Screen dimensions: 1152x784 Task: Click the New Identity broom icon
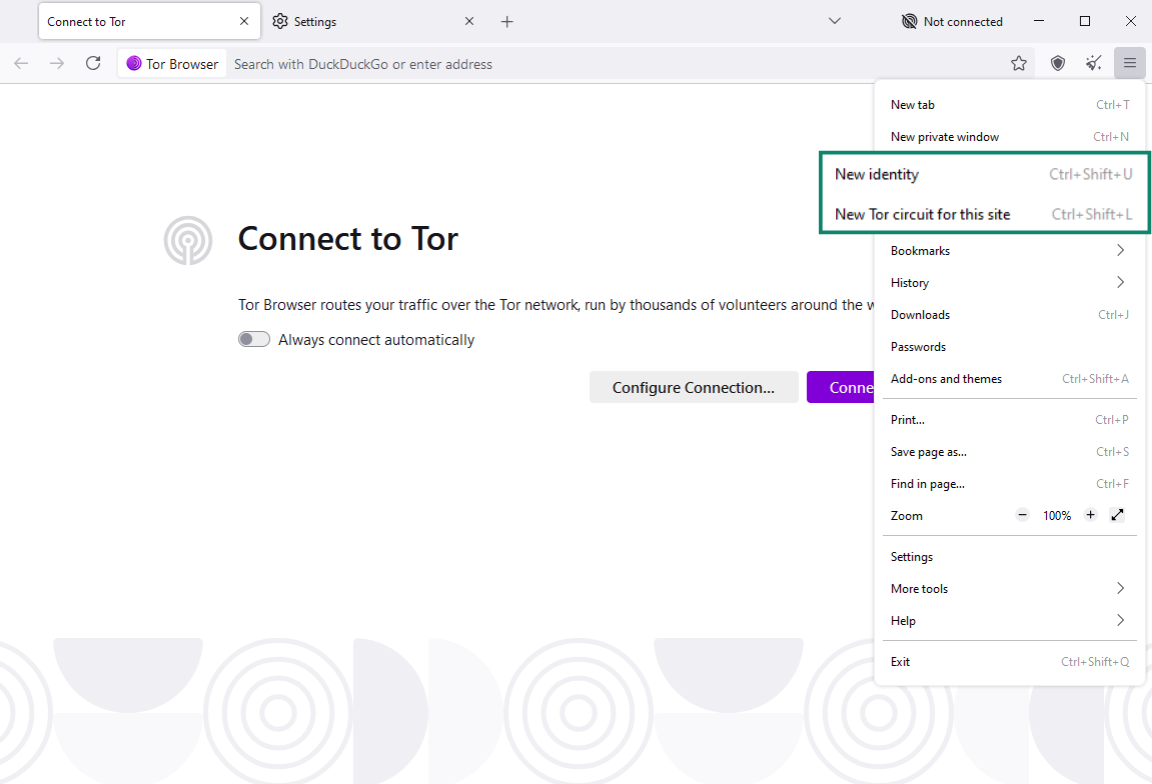pos(1093,62)
